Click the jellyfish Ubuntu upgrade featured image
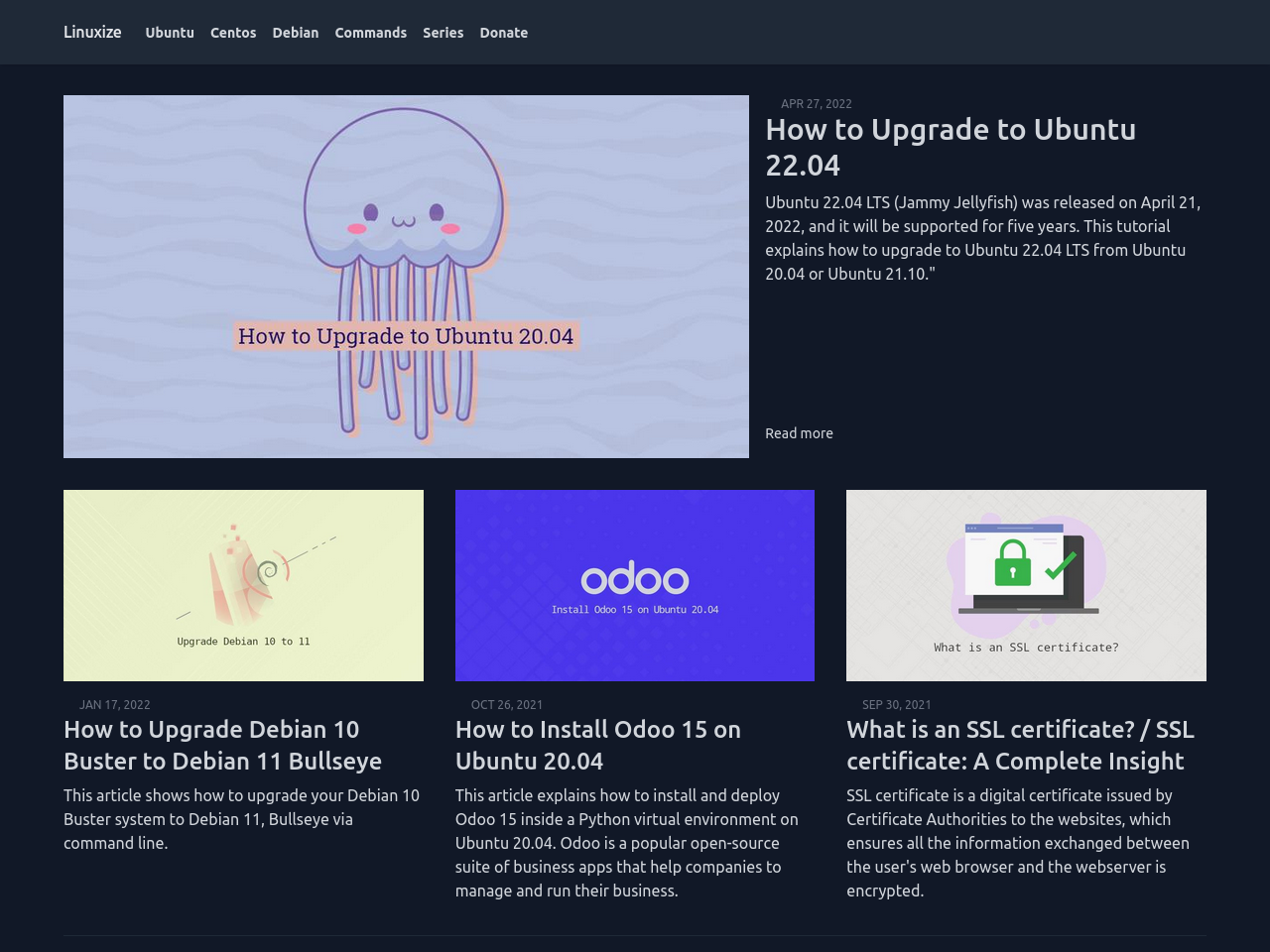1270x952 pixels. click(x=406, y=277)
